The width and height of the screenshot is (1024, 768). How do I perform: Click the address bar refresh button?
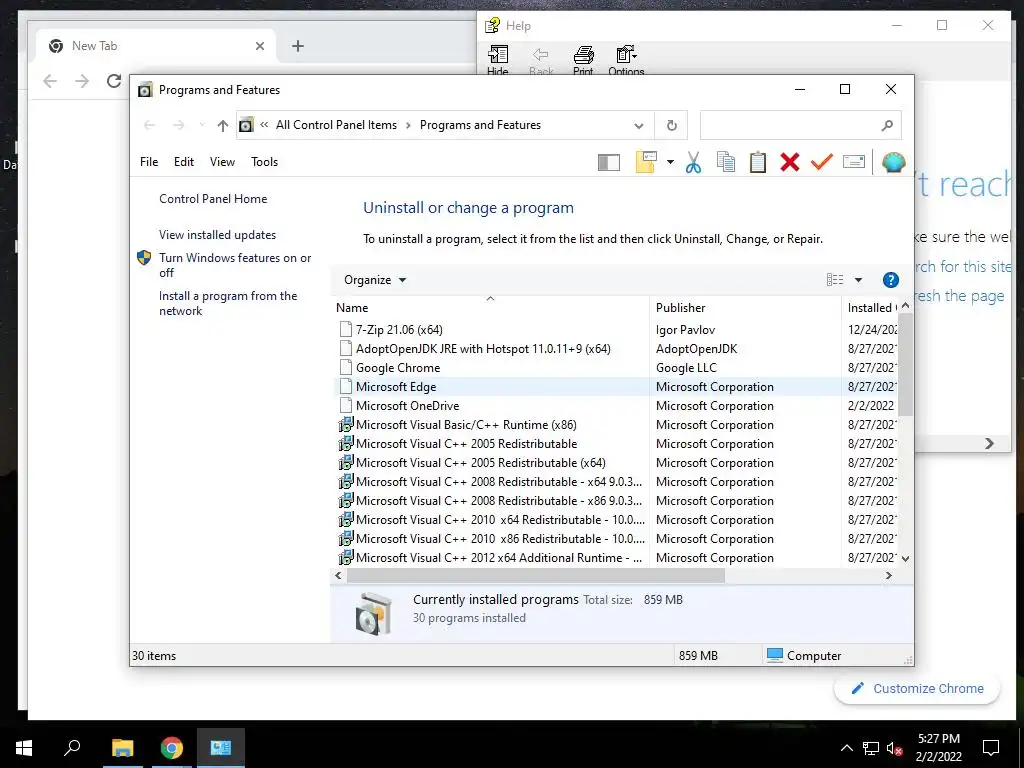coord(671,125)
